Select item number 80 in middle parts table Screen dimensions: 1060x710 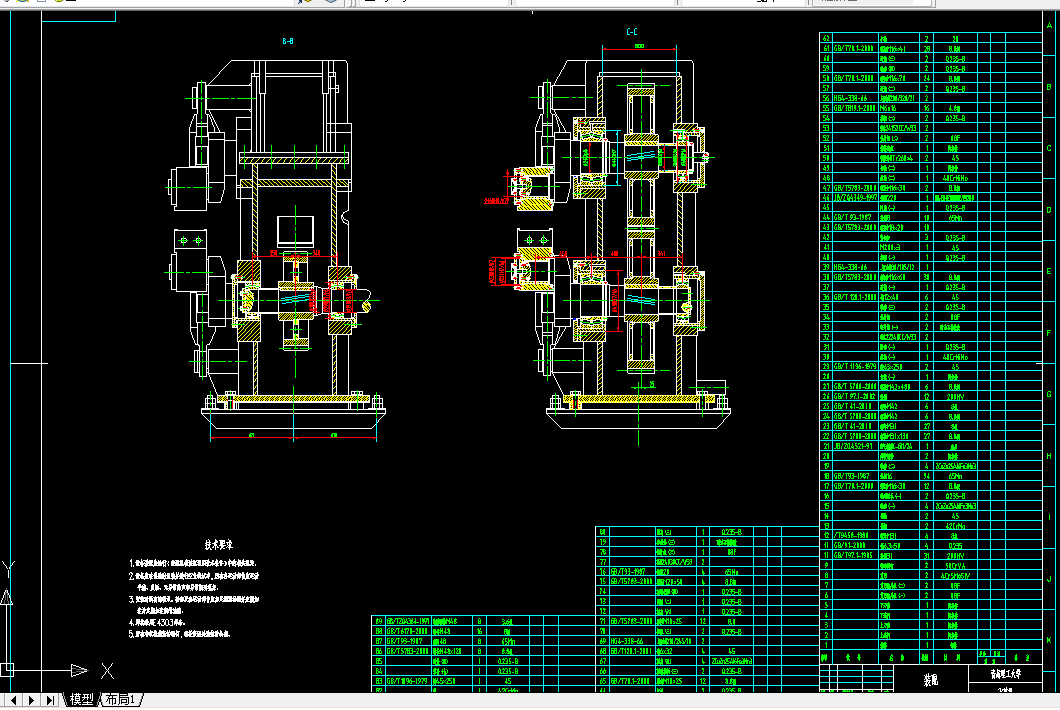tap(602, 531)
